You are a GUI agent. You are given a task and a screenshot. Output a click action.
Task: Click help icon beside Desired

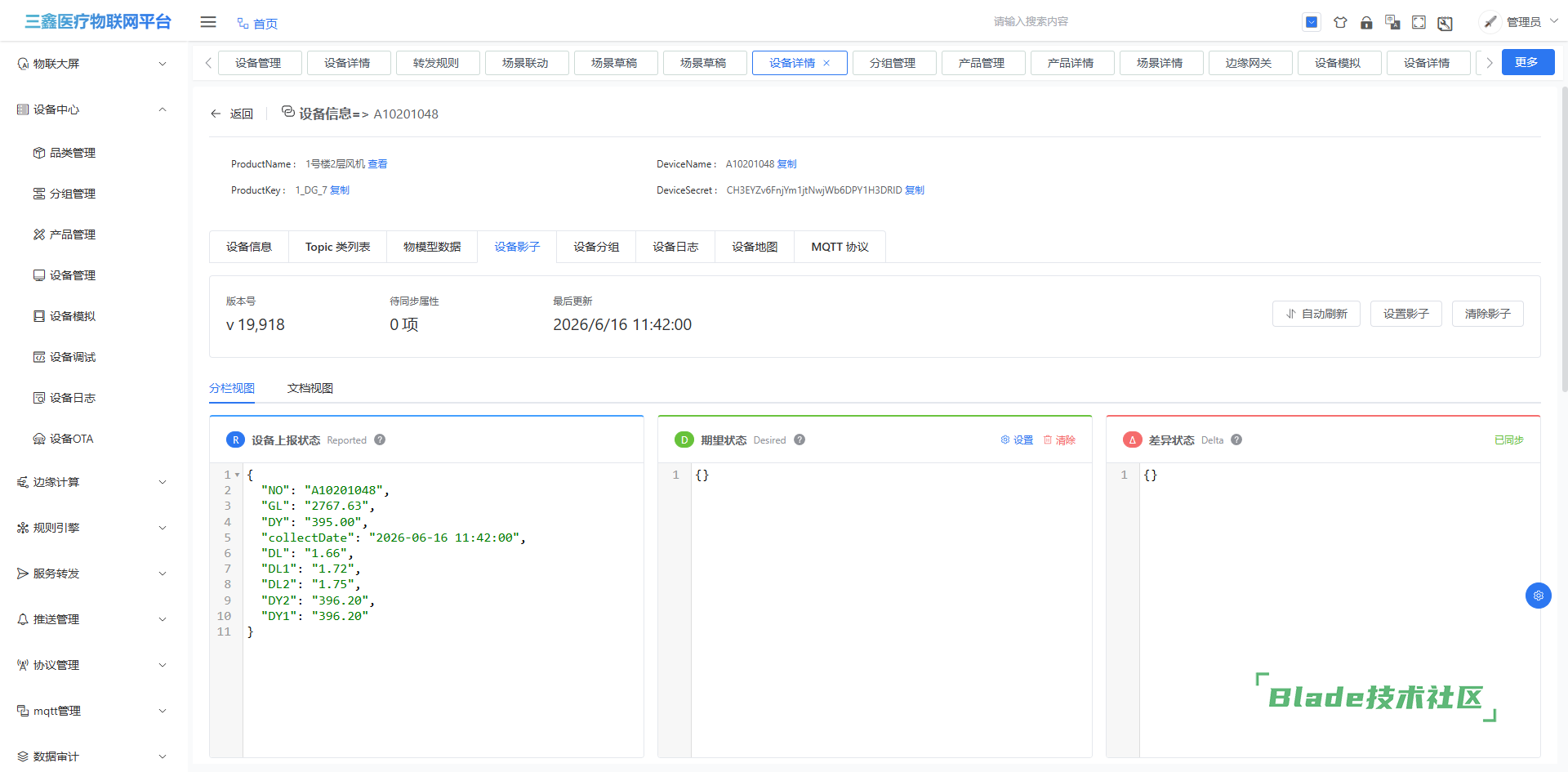click(x=800, y=440)
